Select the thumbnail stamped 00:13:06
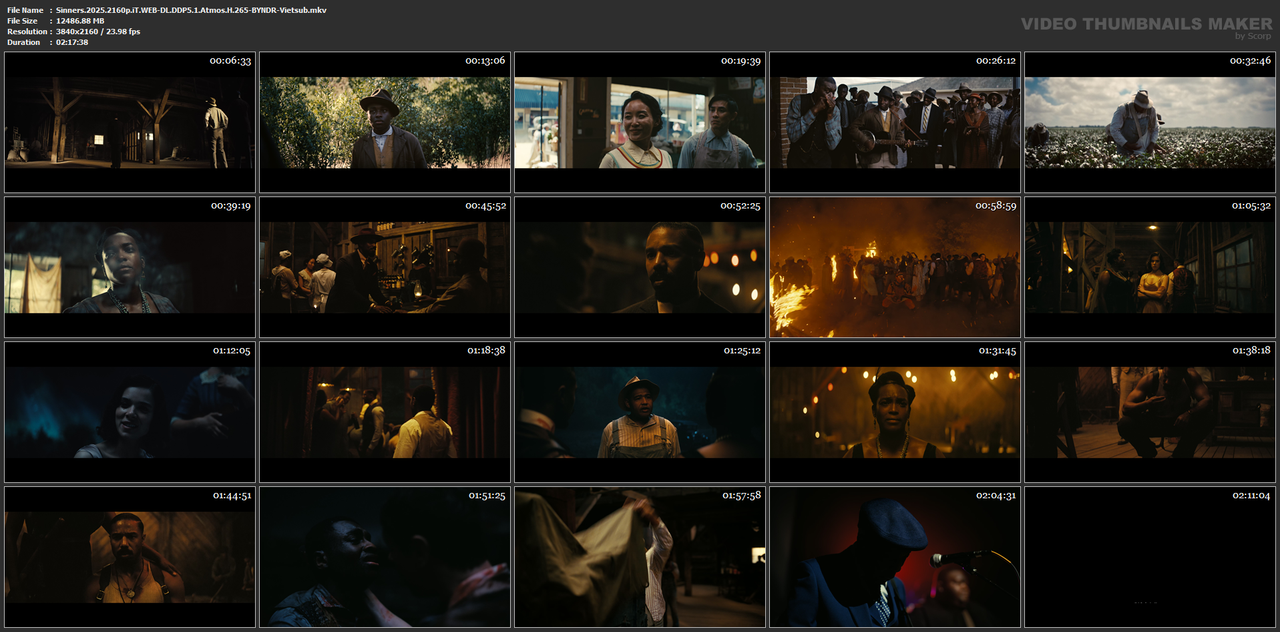The width and height of the screenshot is (1280, 632). (x=385, y=122)
